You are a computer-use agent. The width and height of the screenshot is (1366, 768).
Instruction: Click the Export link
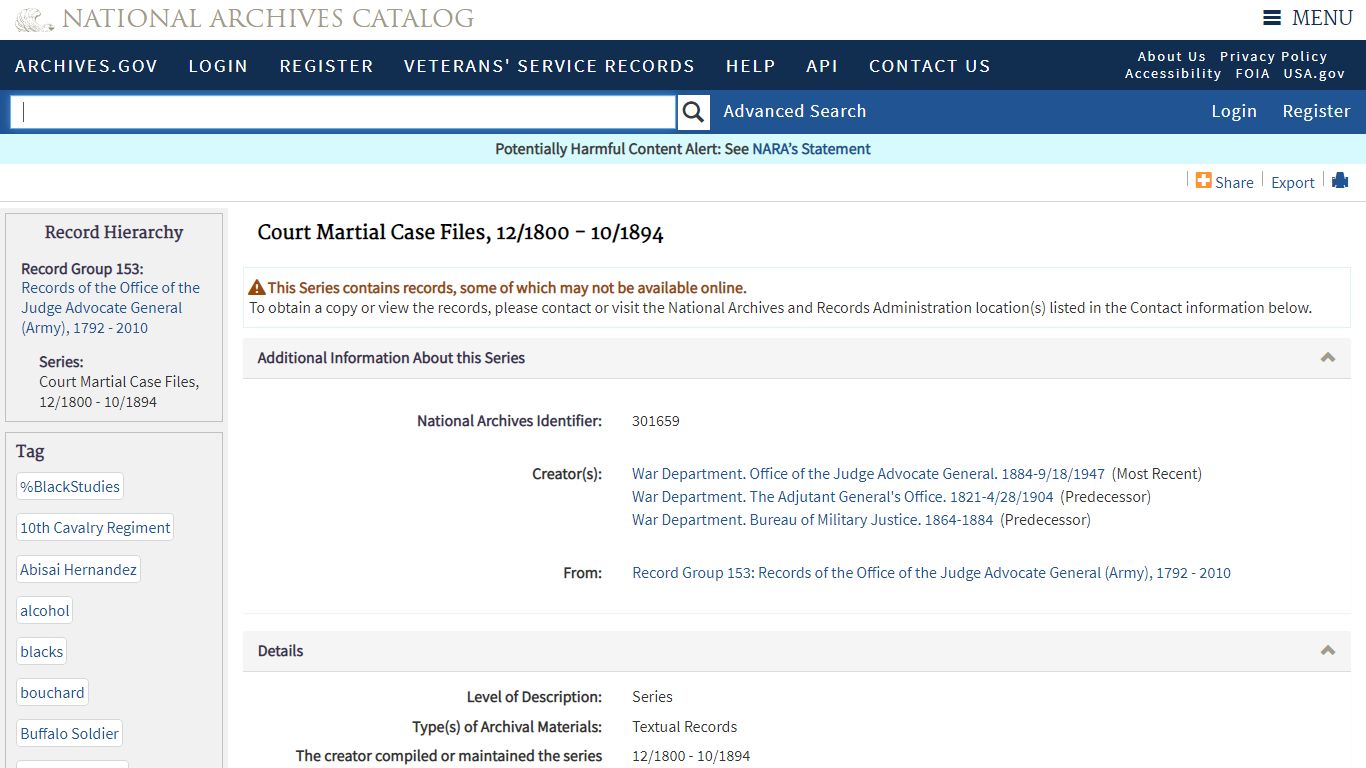point(1293,182)
